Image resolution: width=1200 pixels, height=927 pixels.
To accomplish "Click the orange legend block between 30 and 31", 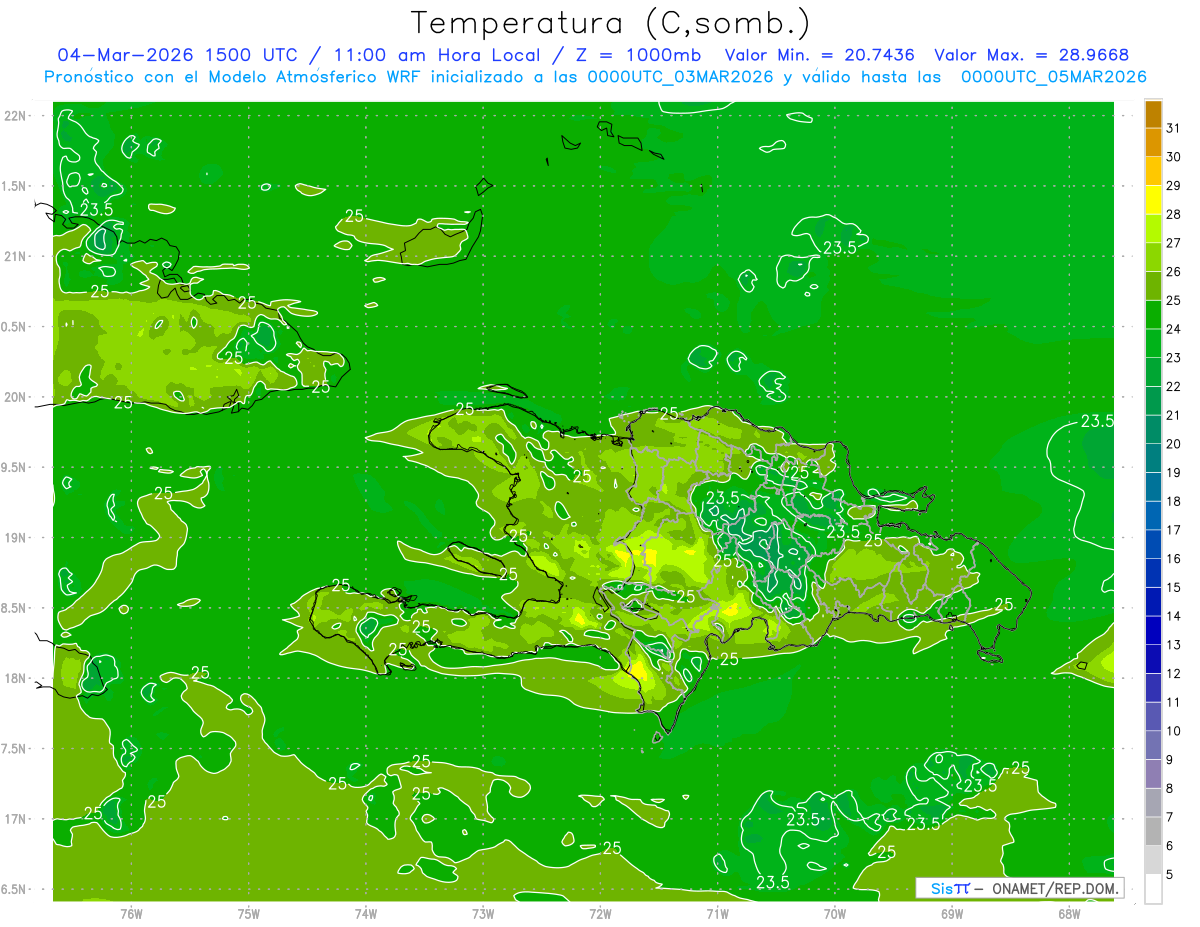I will [1153, 142].
